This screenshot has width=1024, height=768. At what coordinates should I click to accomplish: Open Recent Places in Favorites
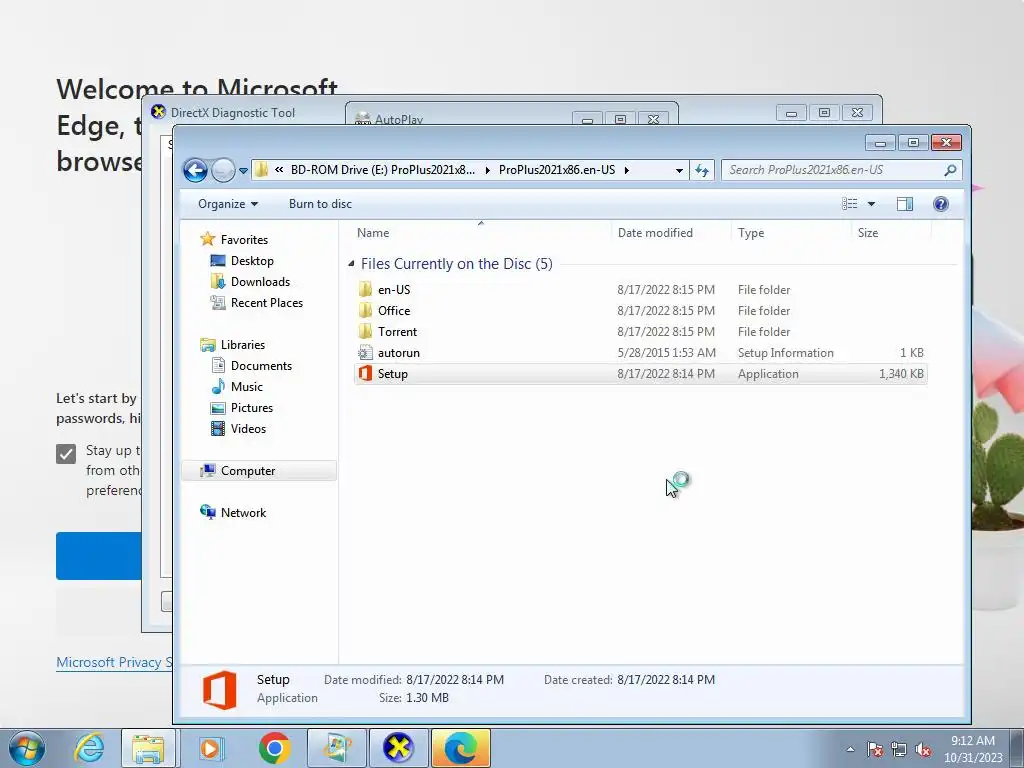coord(266,302)
